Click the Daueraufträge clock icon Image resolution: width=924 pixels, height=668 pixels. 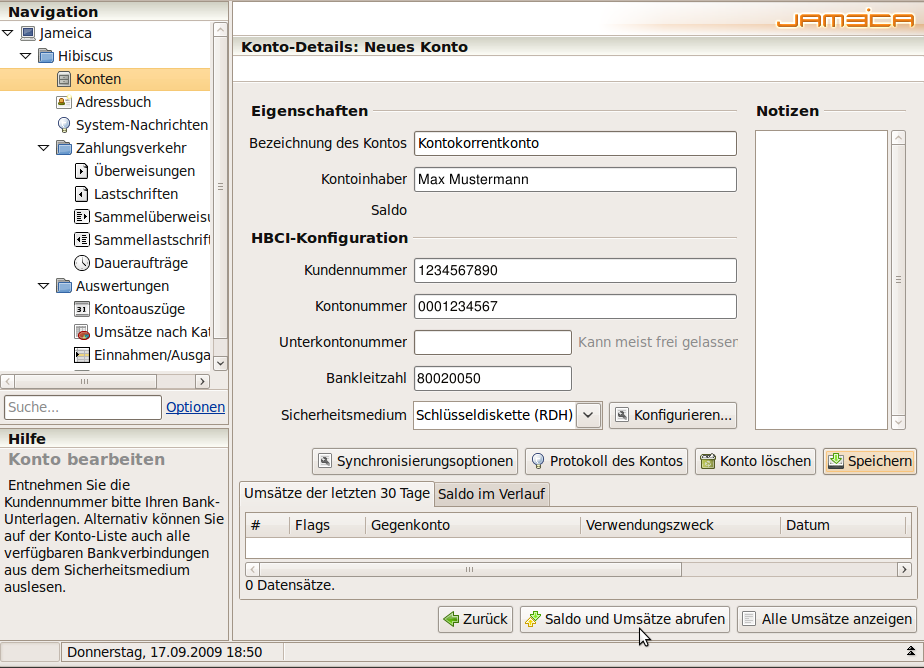pyautogui.click(x=81, y=263)
